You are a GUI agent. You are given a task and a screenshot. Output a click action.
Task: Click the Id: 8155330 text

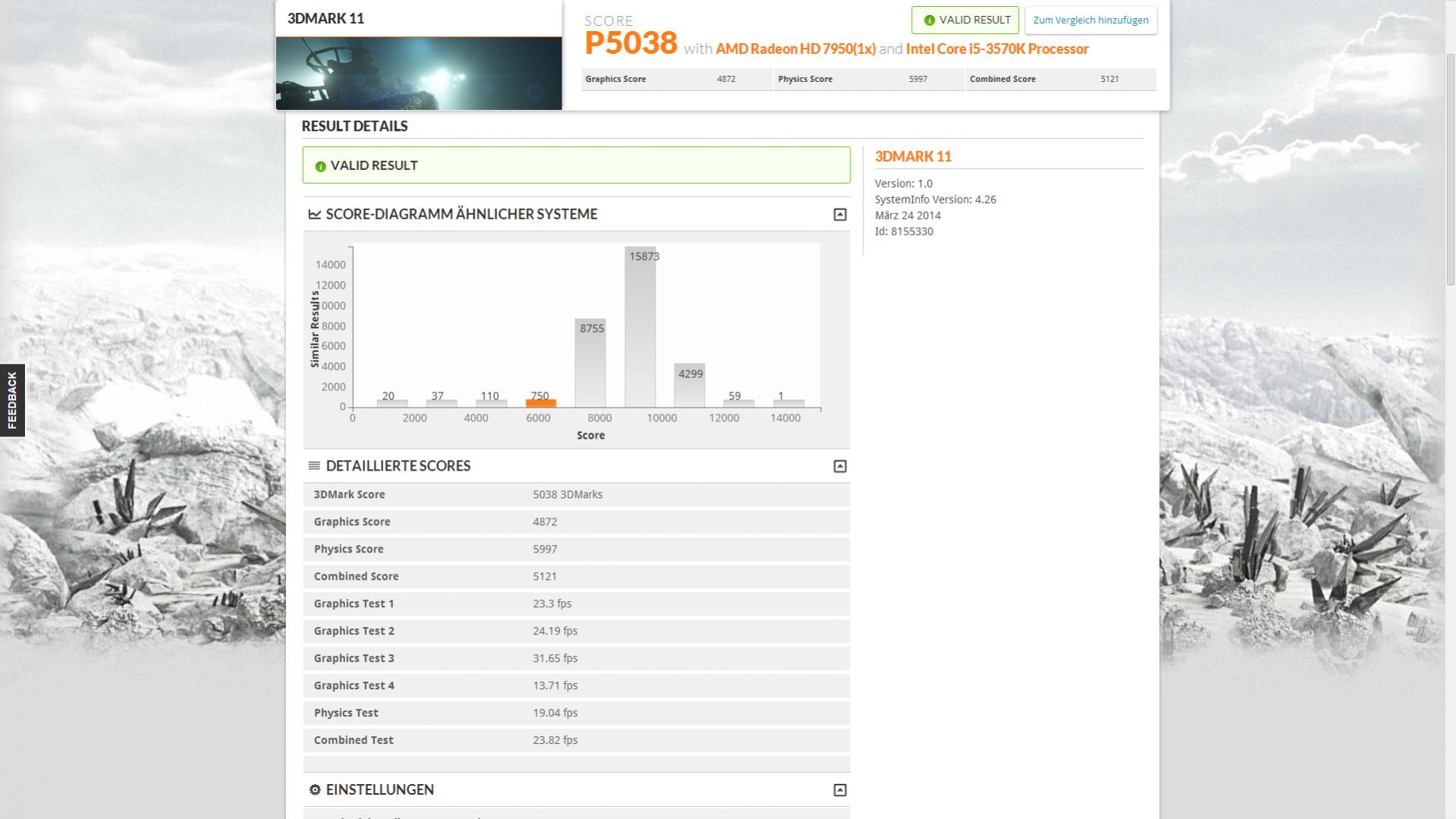coord(904,232)
